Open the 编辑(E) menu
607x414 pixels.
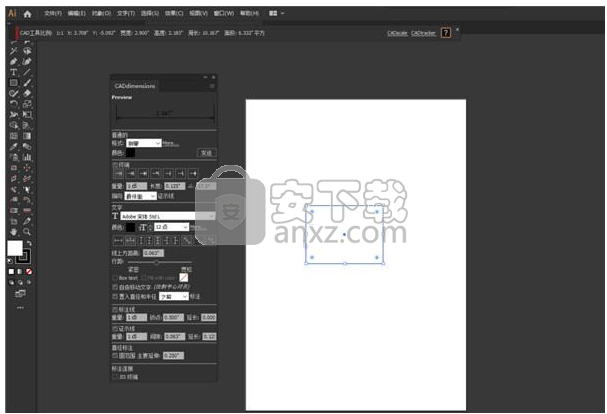[x=77, y=14]
